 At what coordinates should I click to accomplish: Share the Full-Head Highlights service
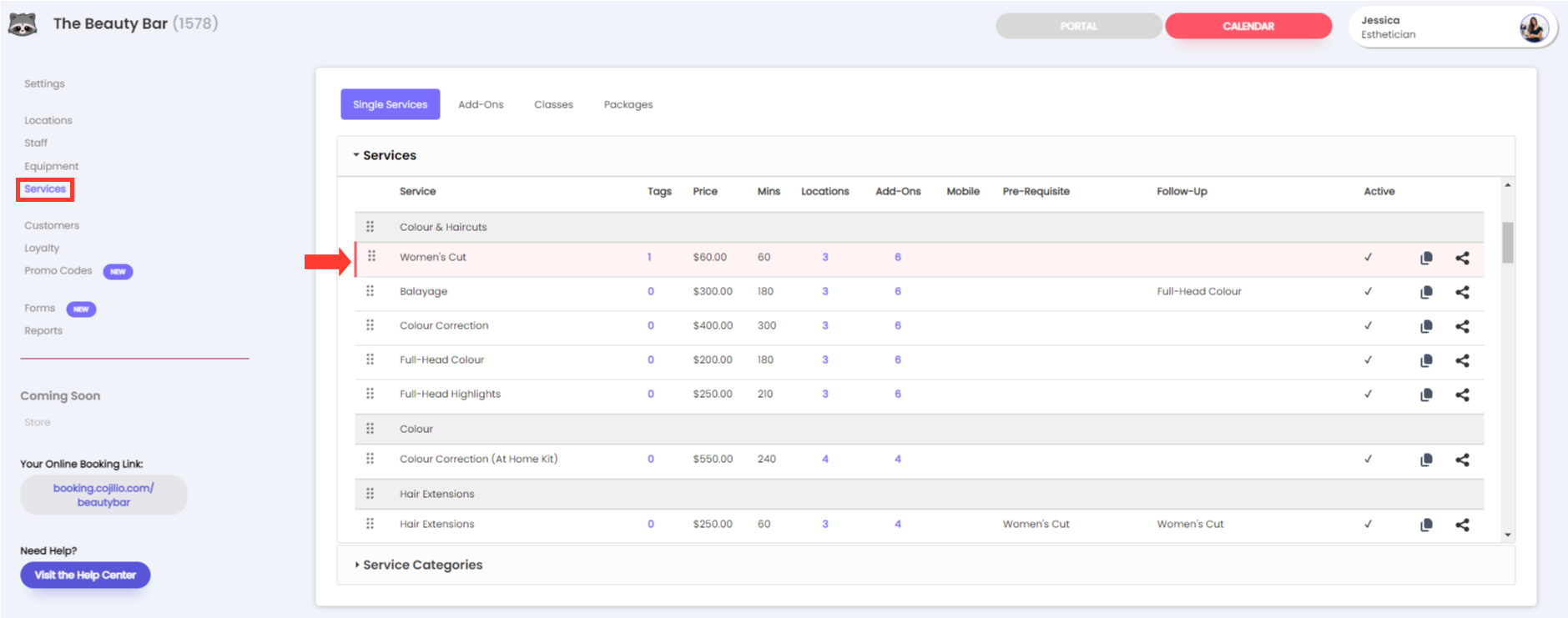point(1462,394)
